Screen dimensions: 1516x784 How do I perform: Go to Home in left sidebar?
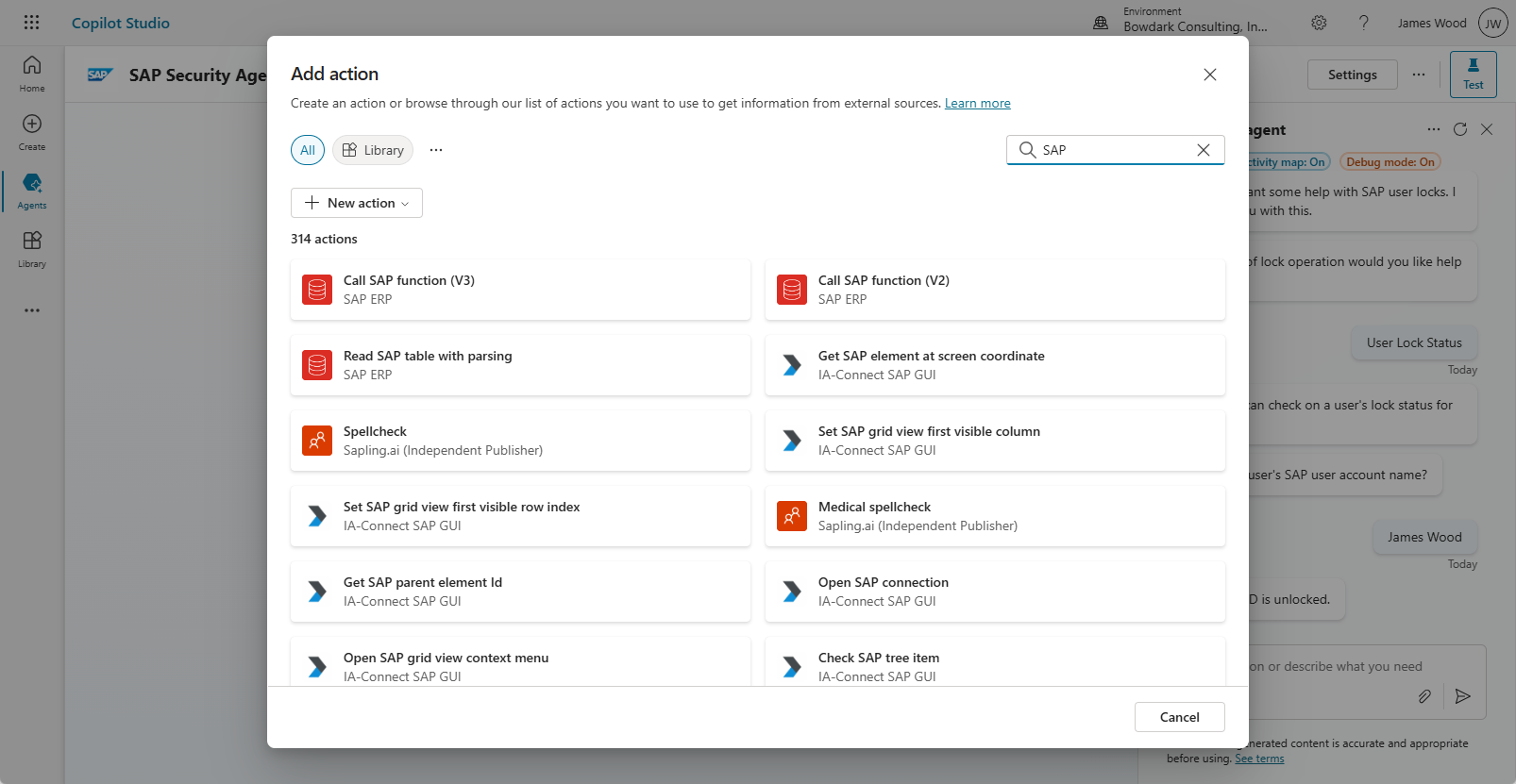click(32, 74)
